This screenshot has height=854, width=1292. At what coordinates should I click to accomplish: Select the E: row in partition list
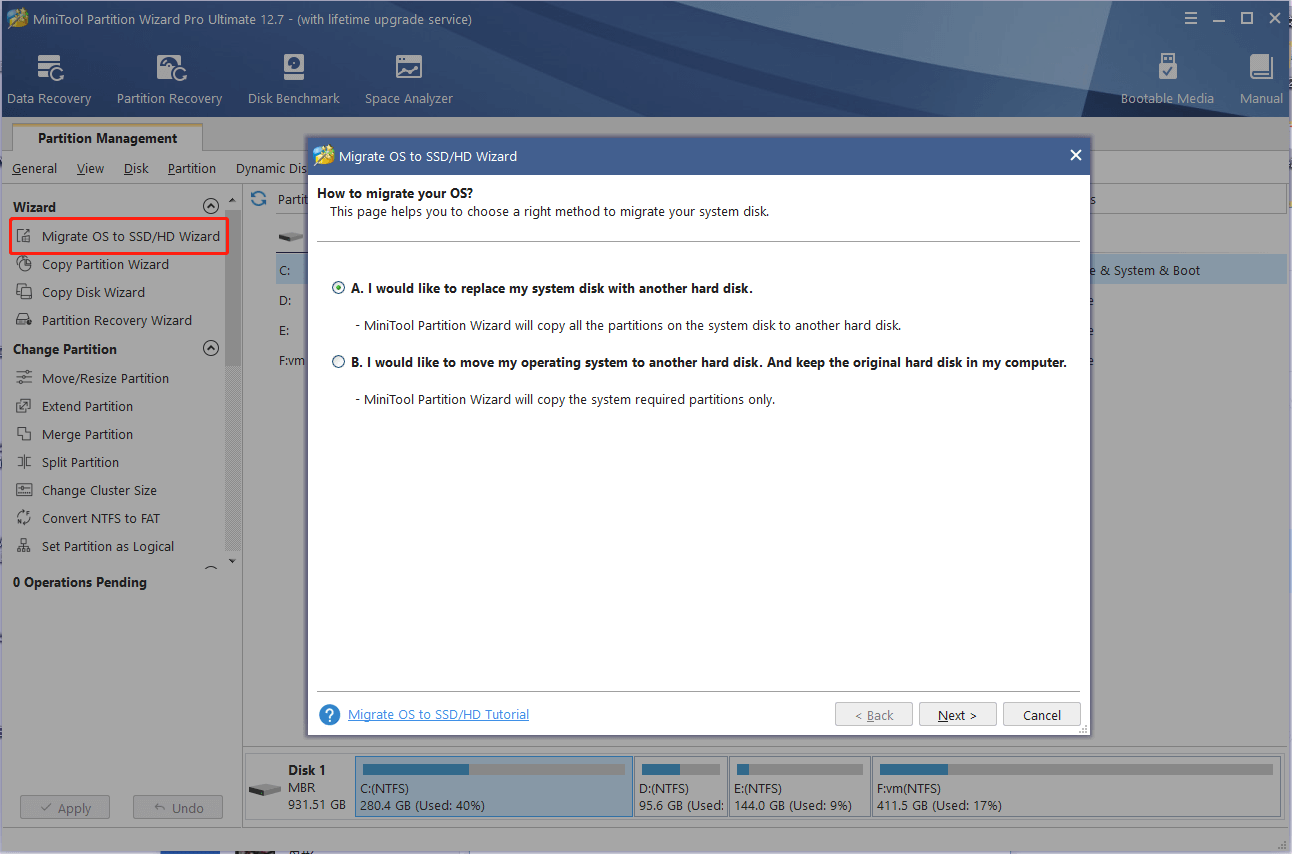292,330
